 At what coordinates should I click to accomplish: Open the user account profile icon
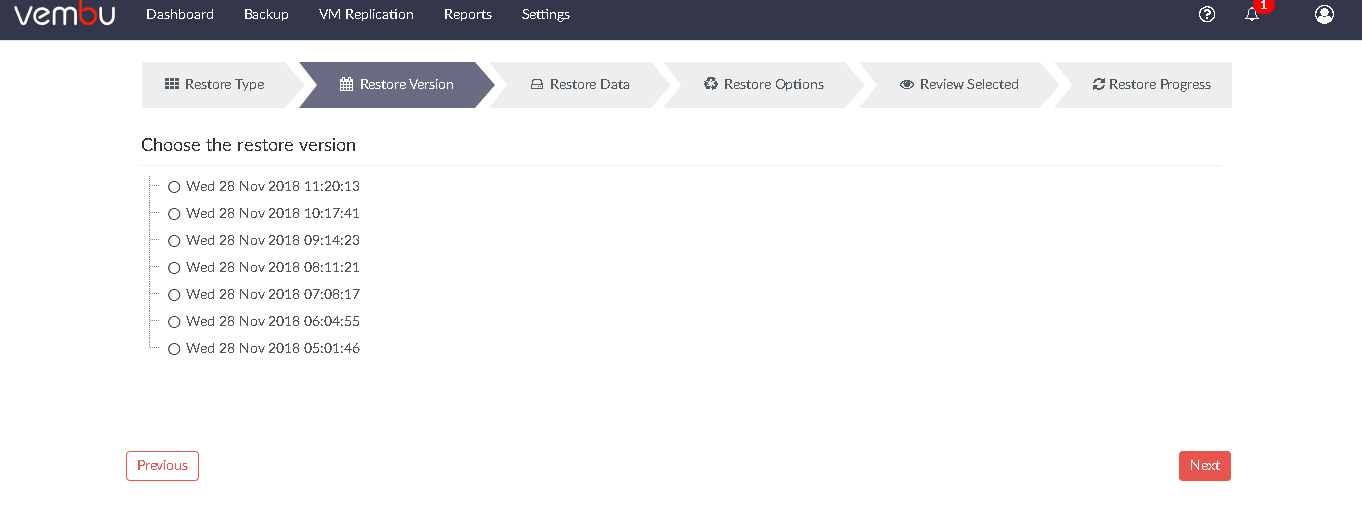(x=1324, y=14)
